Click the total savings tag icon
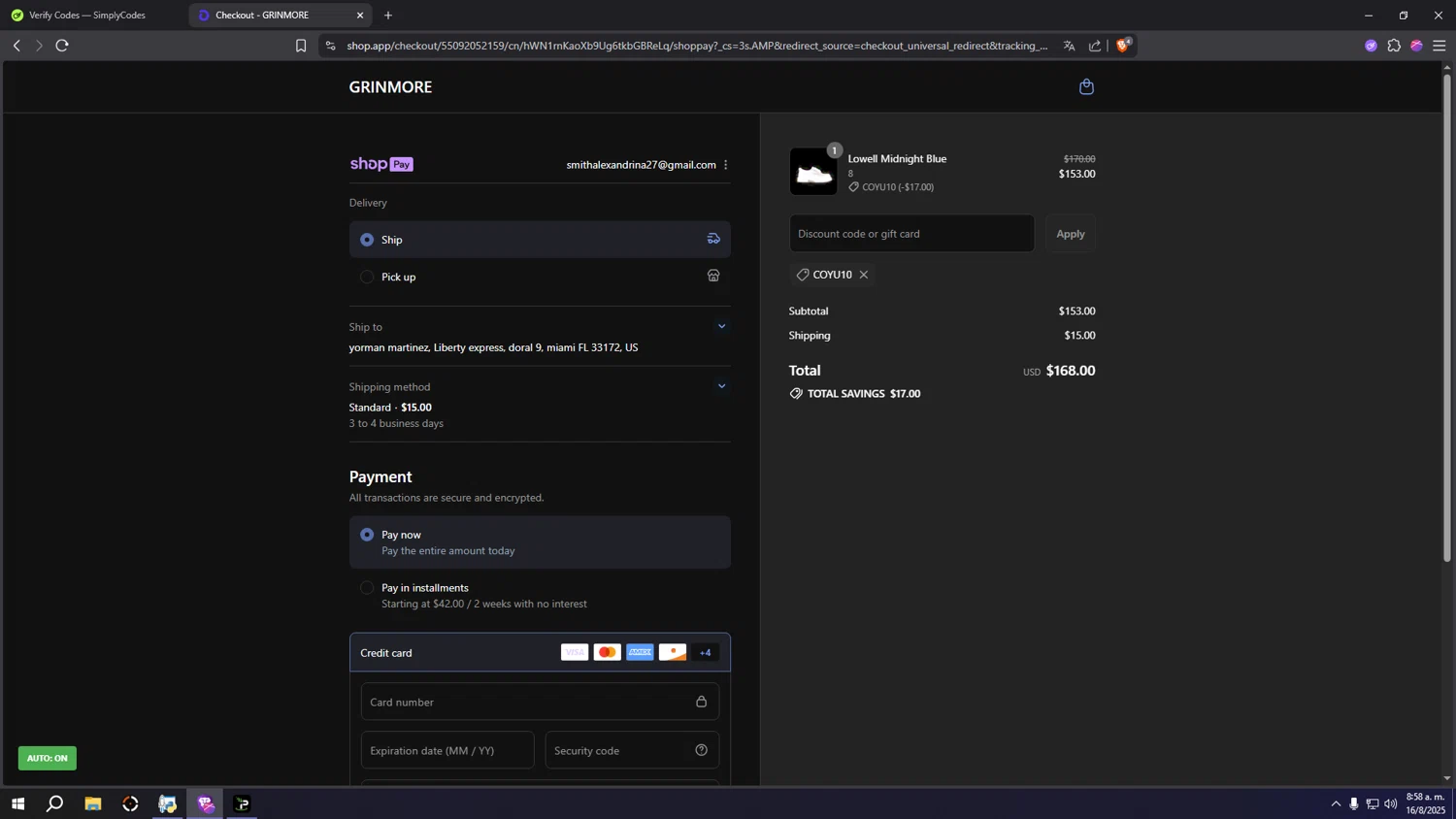This screenshot has width=1456, height=819. click(x=796, y=394)
